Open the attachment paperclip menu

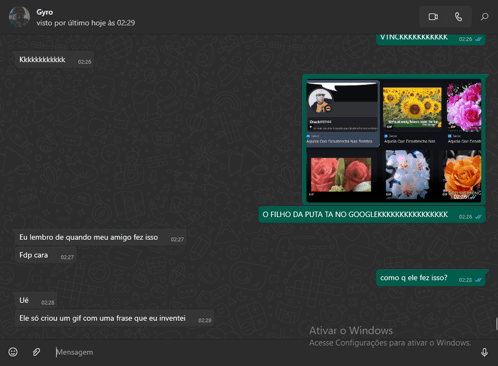[36, 352]
